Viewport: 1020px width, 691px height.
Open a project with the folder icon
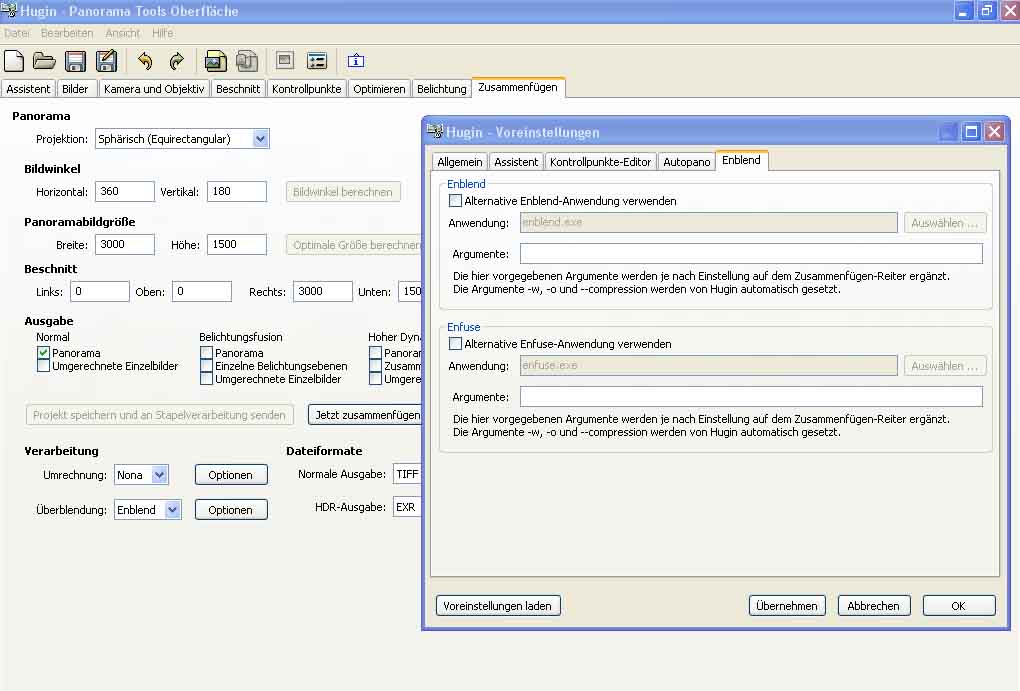click(x=44, y=61)
